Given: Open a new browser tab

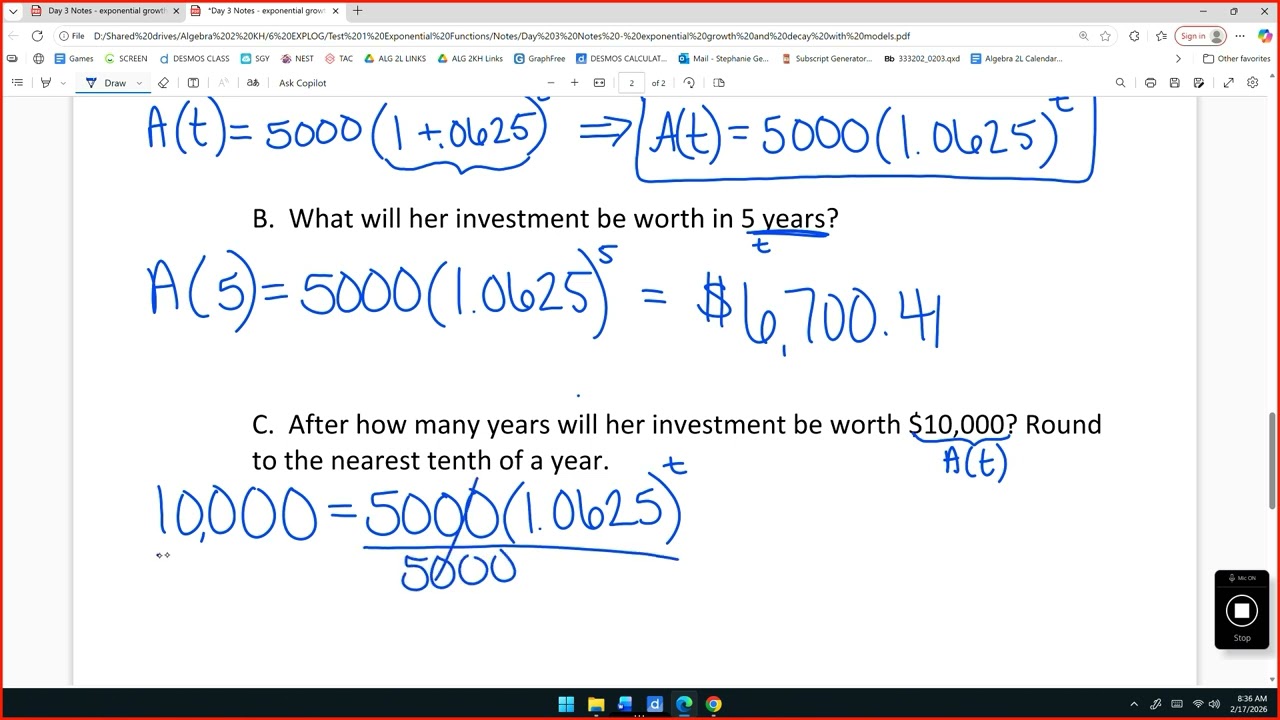Looking at the screenshot, I should coord(357,11).
